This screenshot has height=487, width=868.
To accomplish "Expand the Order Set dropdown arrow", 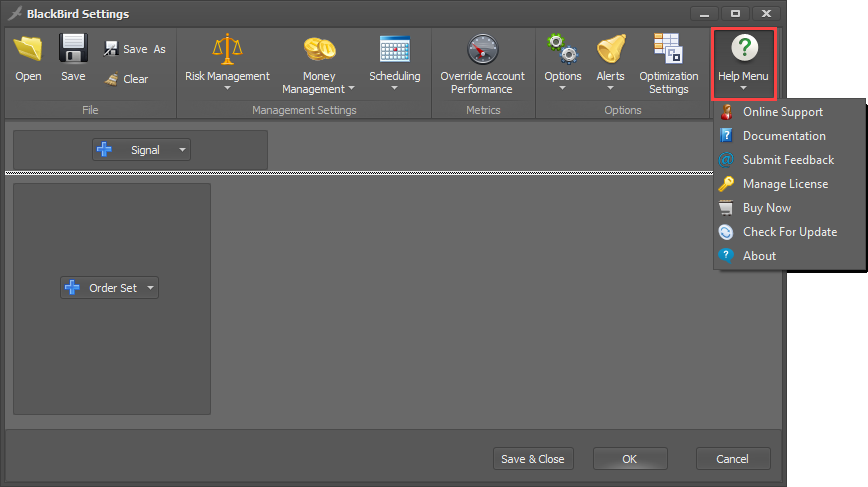I will (150, 288).
